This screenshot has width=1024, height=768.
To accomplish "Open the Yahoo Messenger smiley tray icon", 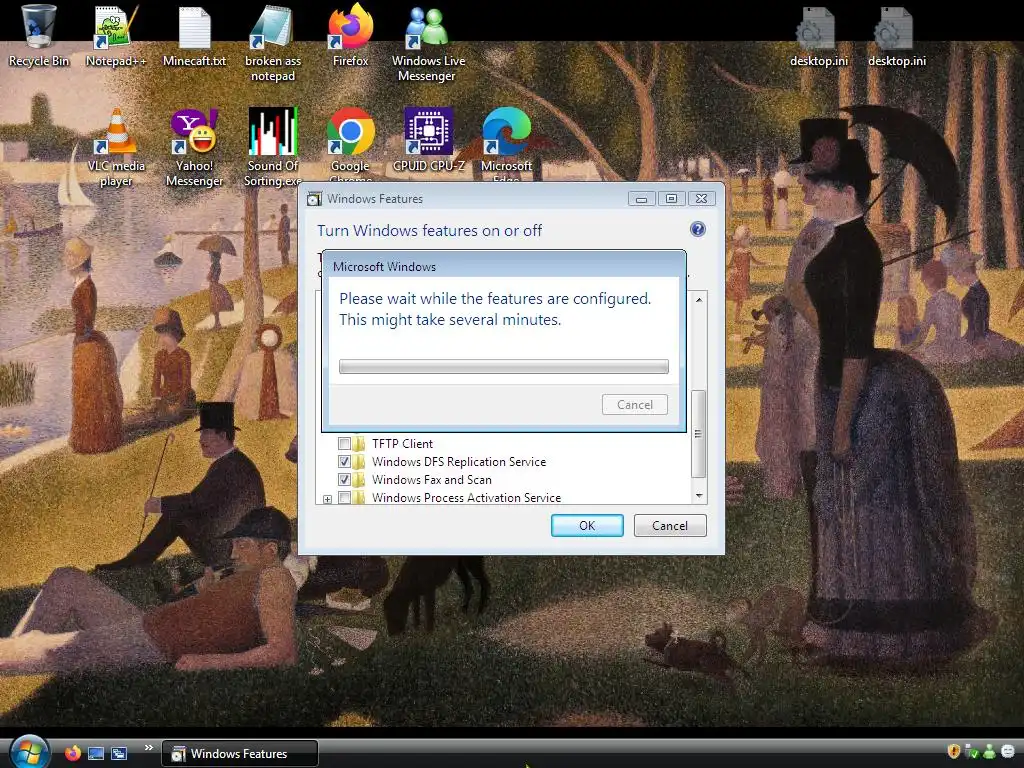I will (1008, 752).
